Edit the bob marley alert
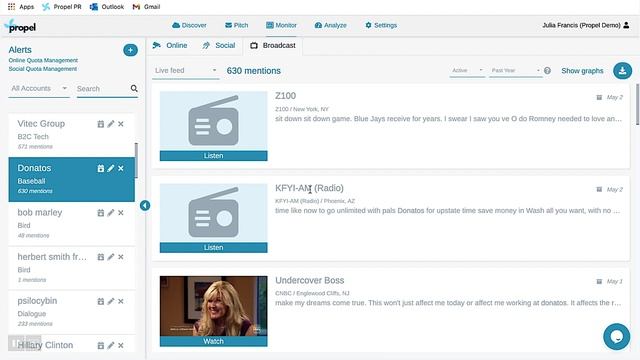Image resolution: width=640 pixels, height=360 pixels. [111, 213]
